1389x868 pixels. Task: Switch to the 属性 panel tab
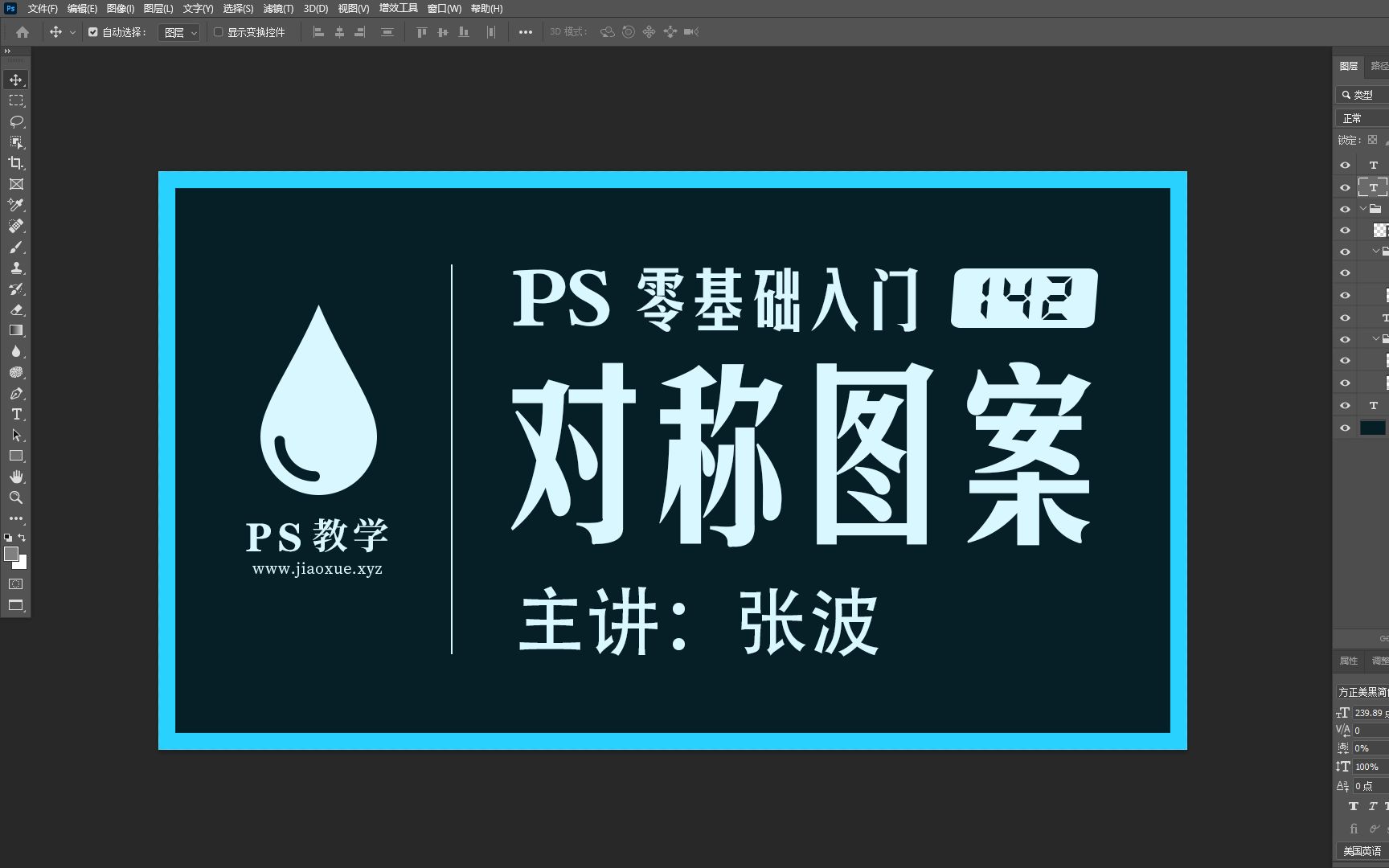[x=1349, y=661]
